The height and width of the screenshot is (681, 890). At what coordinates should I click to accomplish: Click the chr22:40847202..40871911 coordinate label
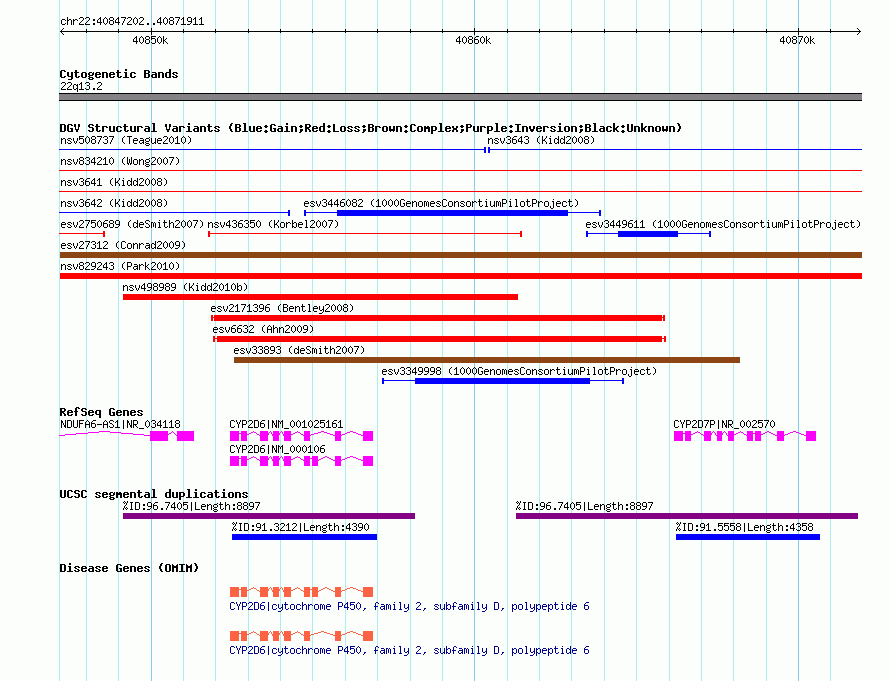point(132,22)
